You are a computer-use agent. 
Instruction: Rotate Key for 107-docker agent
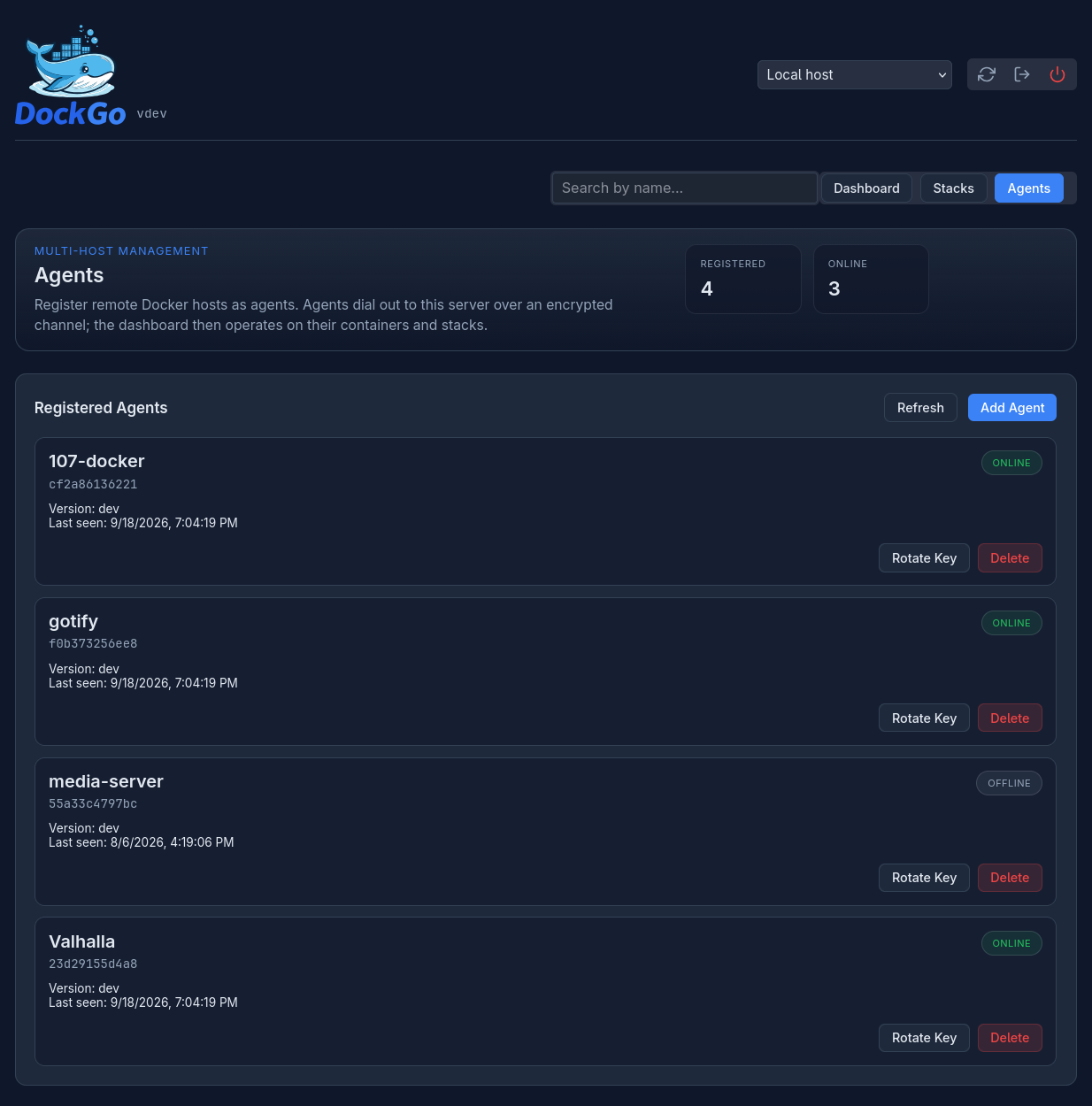click(924, 557)
